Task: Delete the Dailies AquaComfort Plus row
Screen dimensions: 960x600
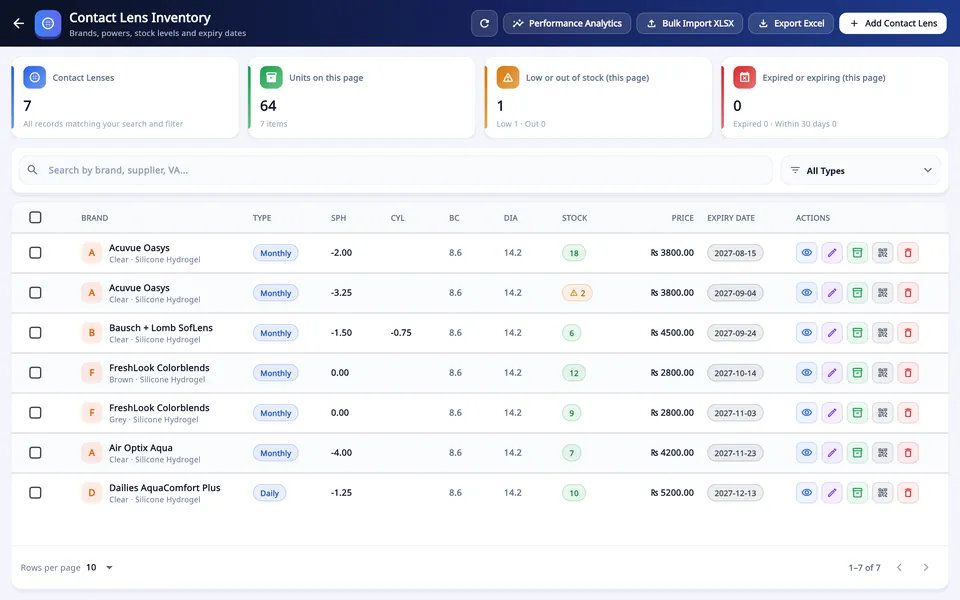Action: point(908,493)
